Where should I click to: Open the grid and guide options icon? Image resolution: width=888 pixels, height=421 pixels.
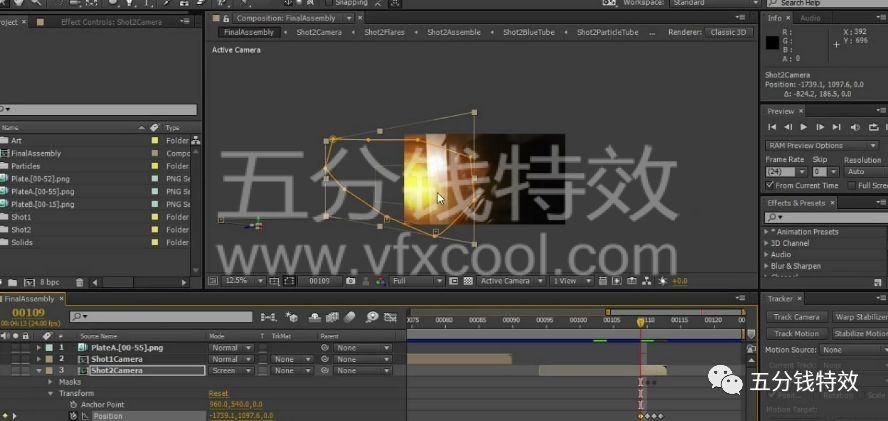coord(275,281)
